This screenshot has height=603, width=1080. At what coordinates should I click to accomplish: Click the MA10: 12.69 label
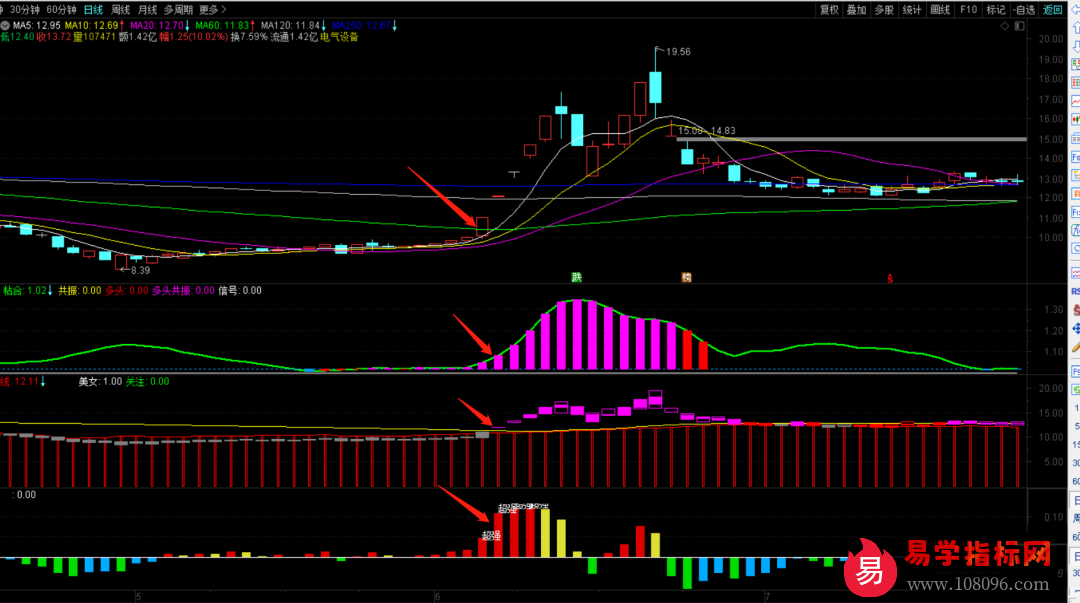point(92,25)
